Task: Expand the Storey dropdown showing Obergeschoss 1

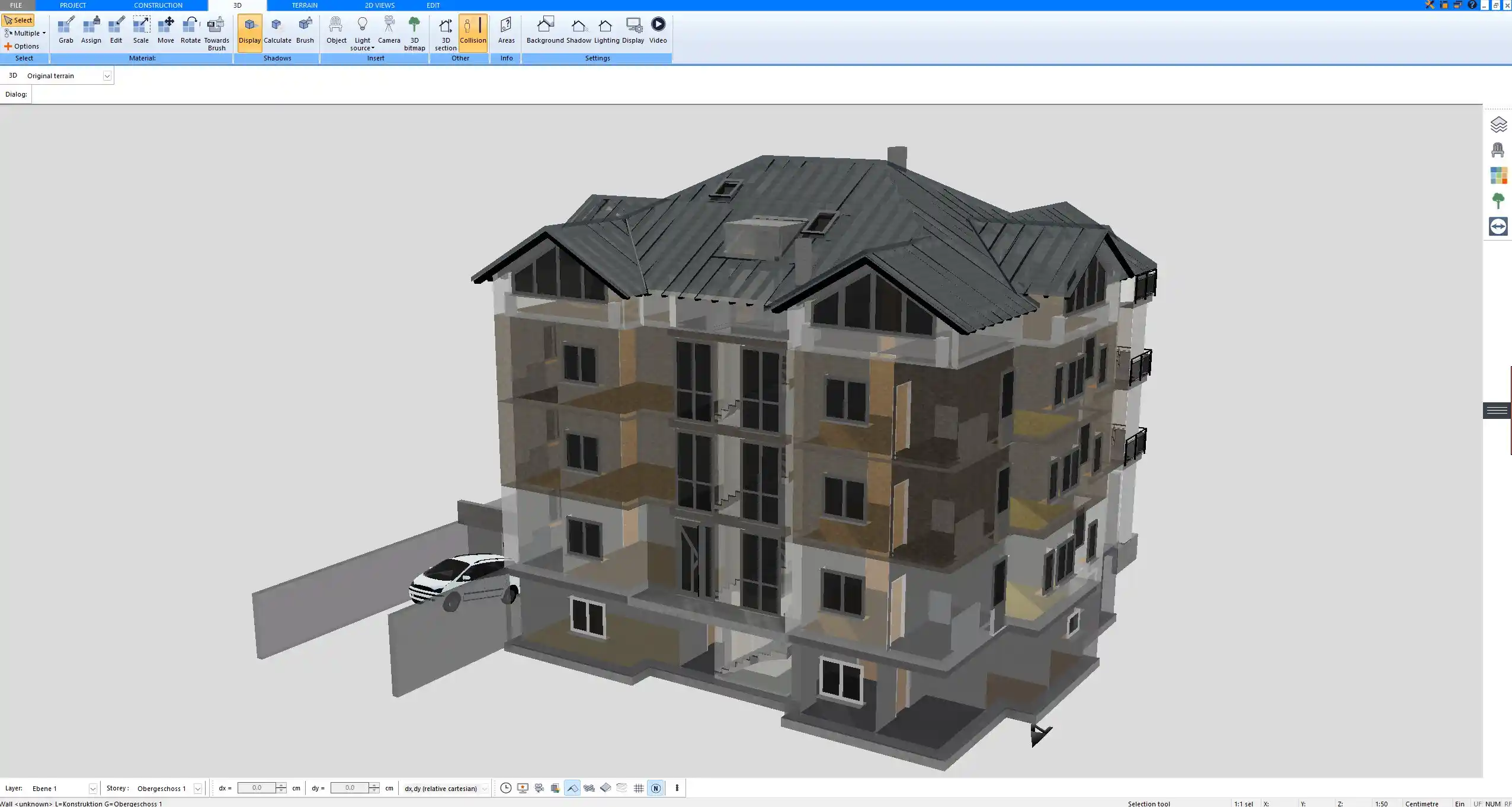Action: point(197,788)
